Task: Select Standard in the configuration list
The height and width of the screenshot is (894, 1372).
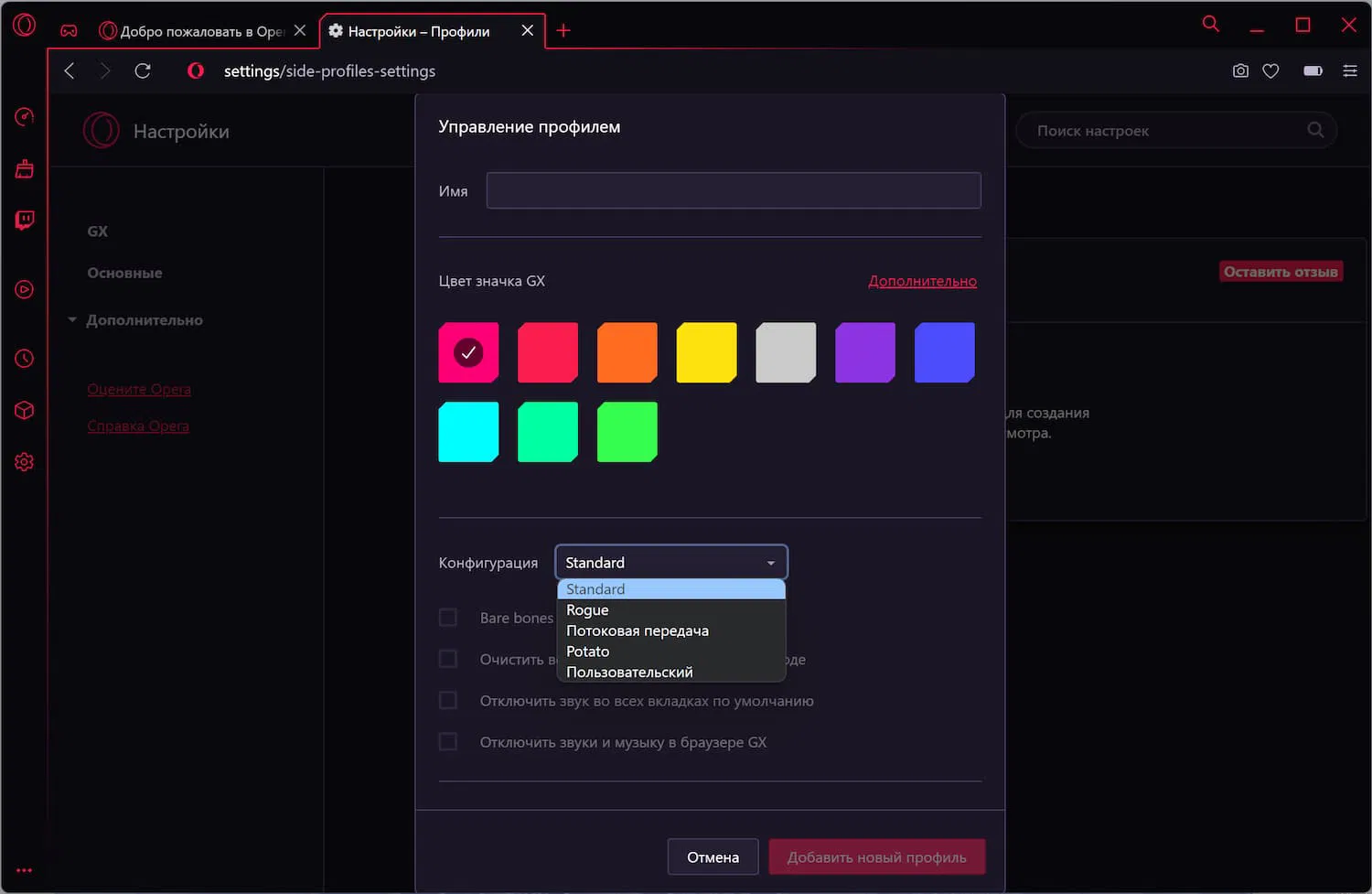Action: click(671, 589)
